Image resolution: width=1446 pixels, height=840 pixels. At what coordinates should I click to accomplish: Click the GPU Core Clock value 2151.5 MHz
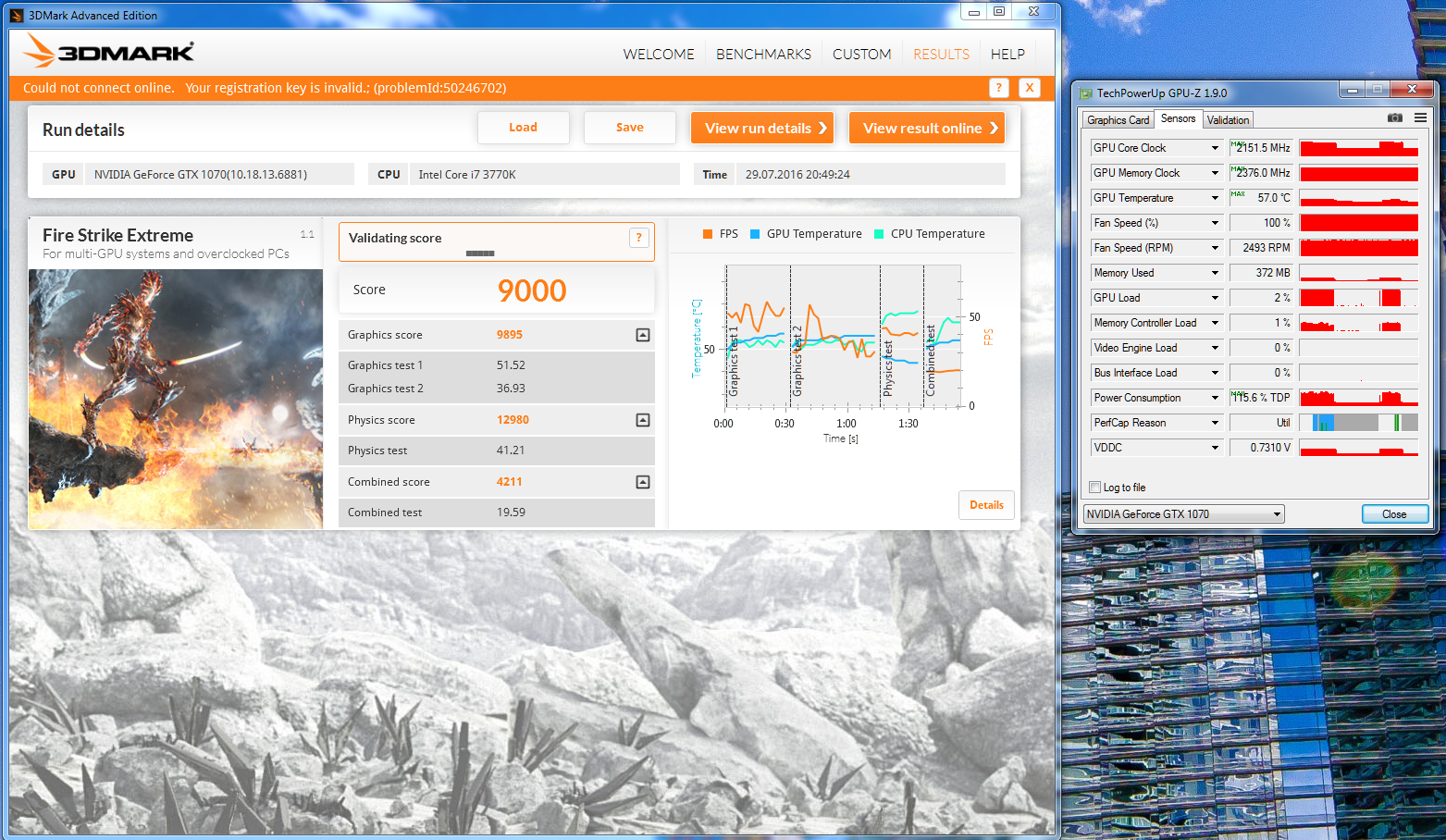pyautogui.click(x=1261, y=148)
